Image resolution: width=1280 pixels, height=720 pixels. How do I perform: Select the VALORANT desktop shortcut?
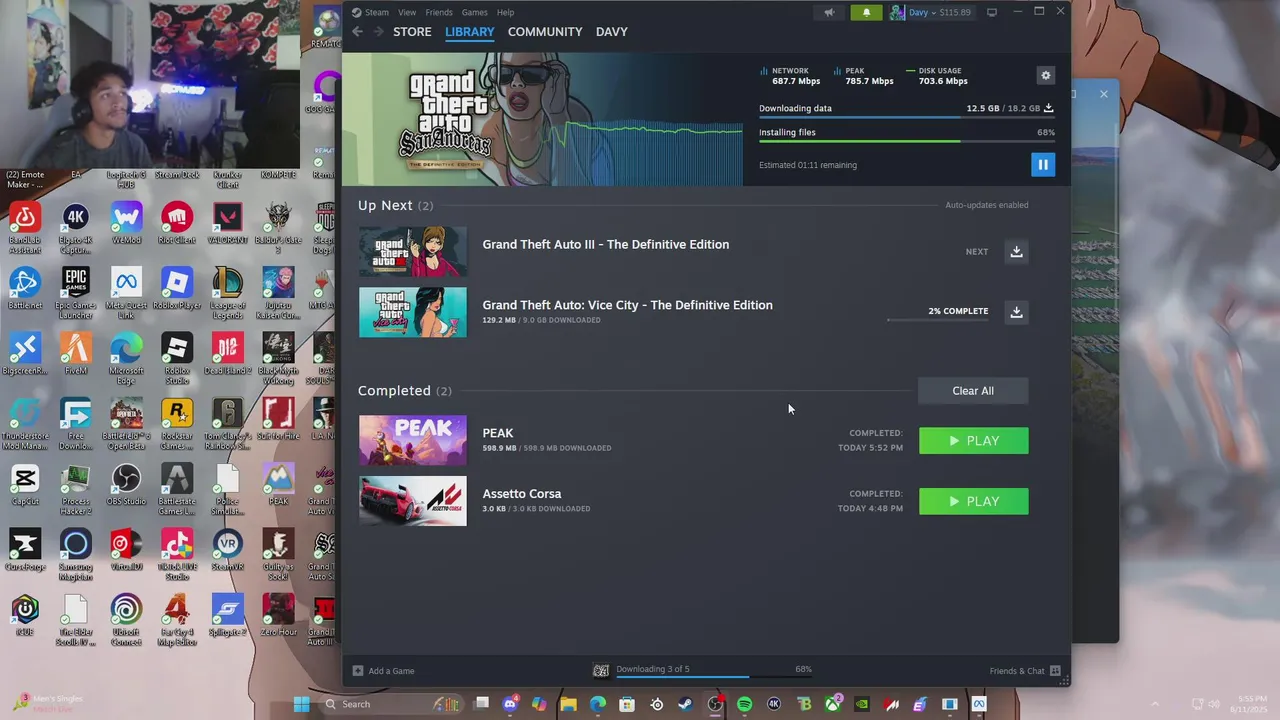228,224
